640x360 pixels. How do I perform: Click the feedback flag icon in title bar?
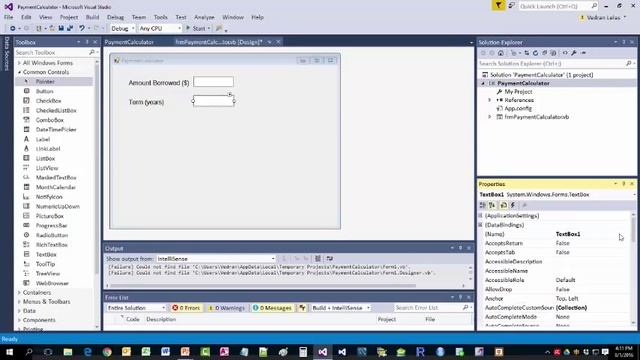point(498,5)
